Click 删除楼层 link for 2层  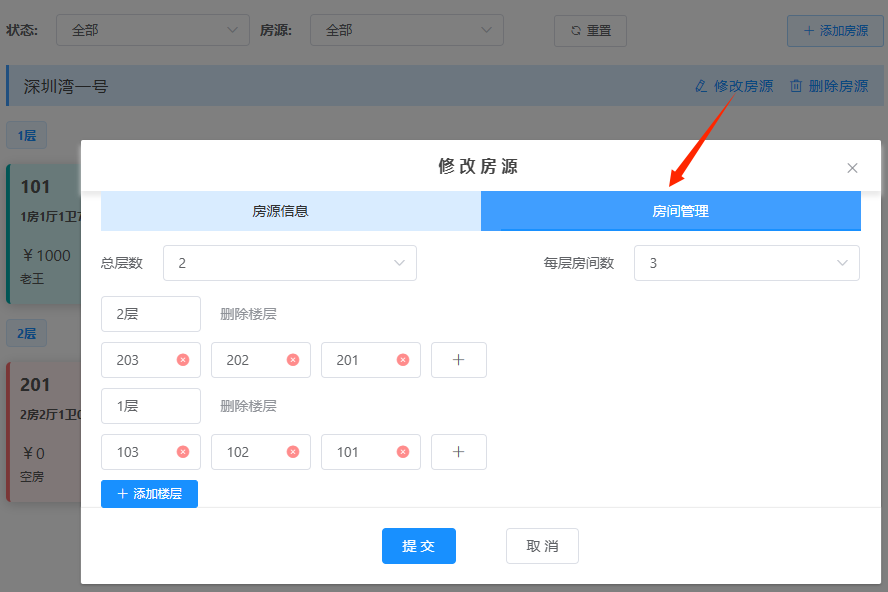pos(248,314)
